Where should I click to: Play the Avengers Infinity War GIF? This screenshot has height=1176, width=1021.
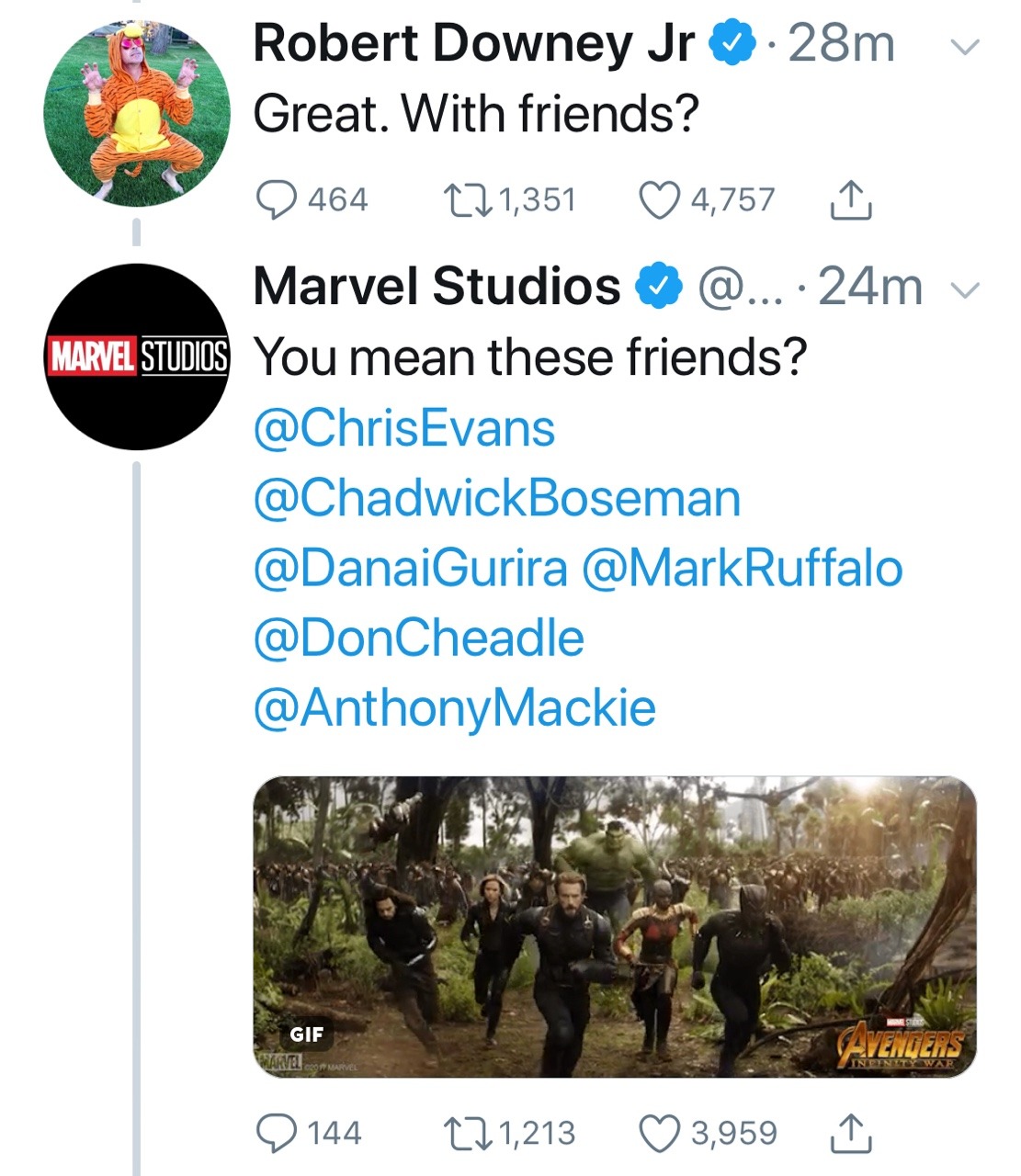pyautogui.click(x=614, y=926)
